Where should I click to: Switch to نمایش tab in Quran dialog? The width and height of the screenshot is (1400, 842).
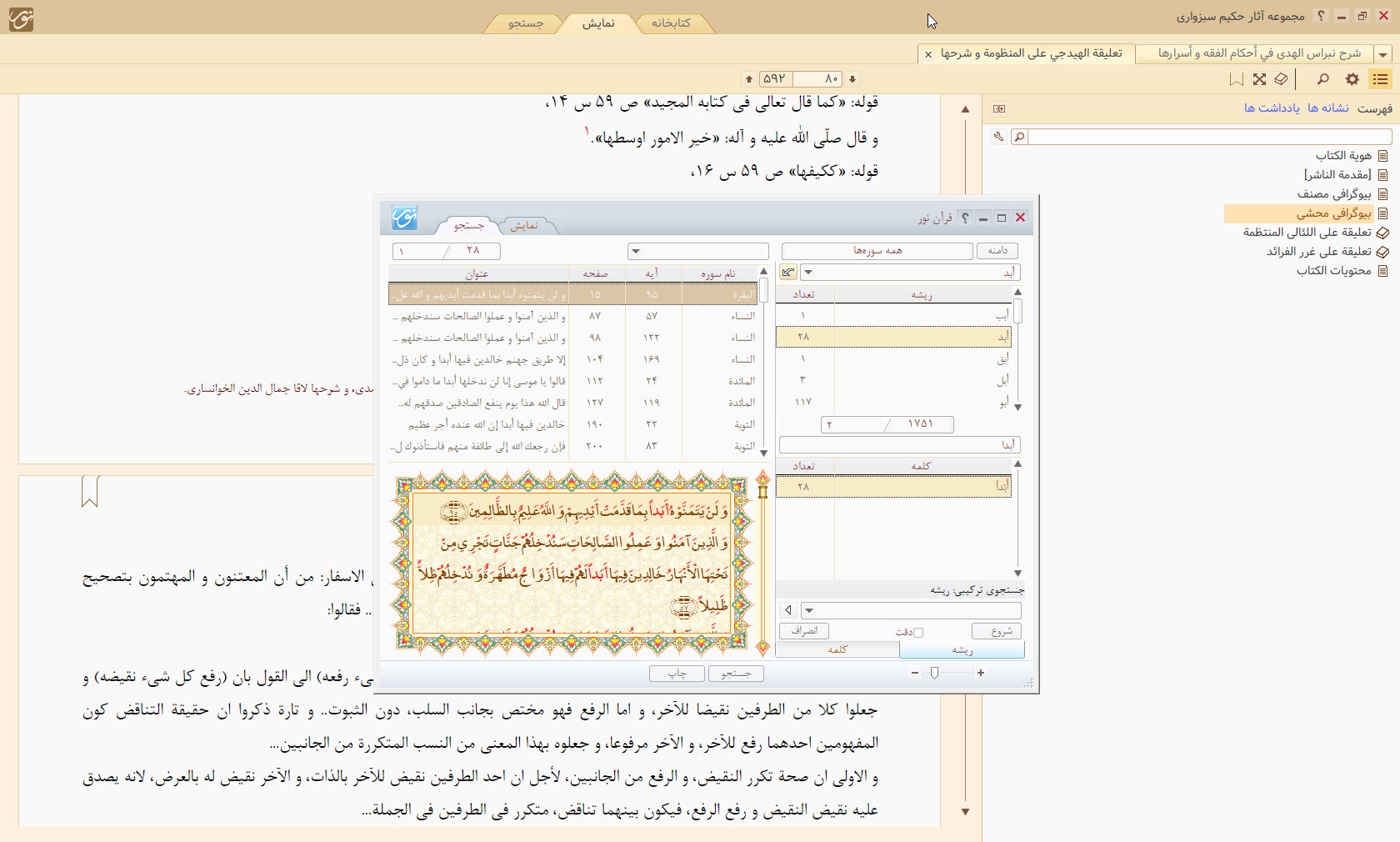(524, 226)
